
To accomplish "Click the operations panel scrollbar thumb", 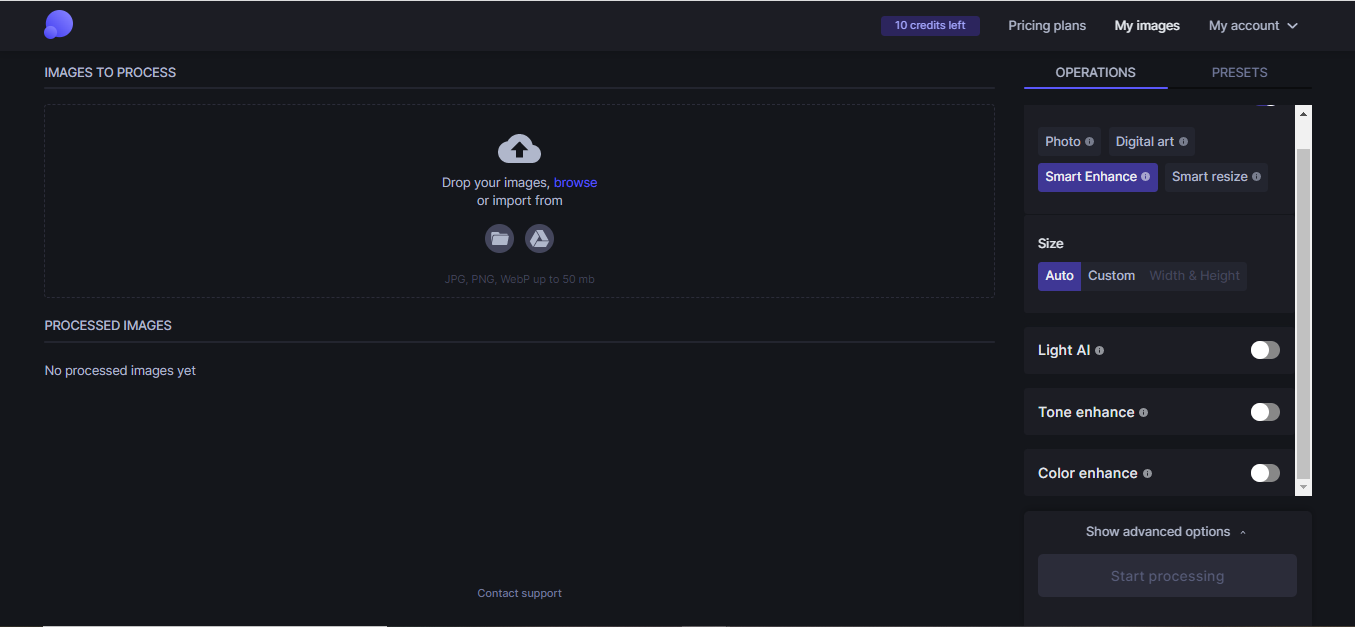I will click(x=1303, y=312).
